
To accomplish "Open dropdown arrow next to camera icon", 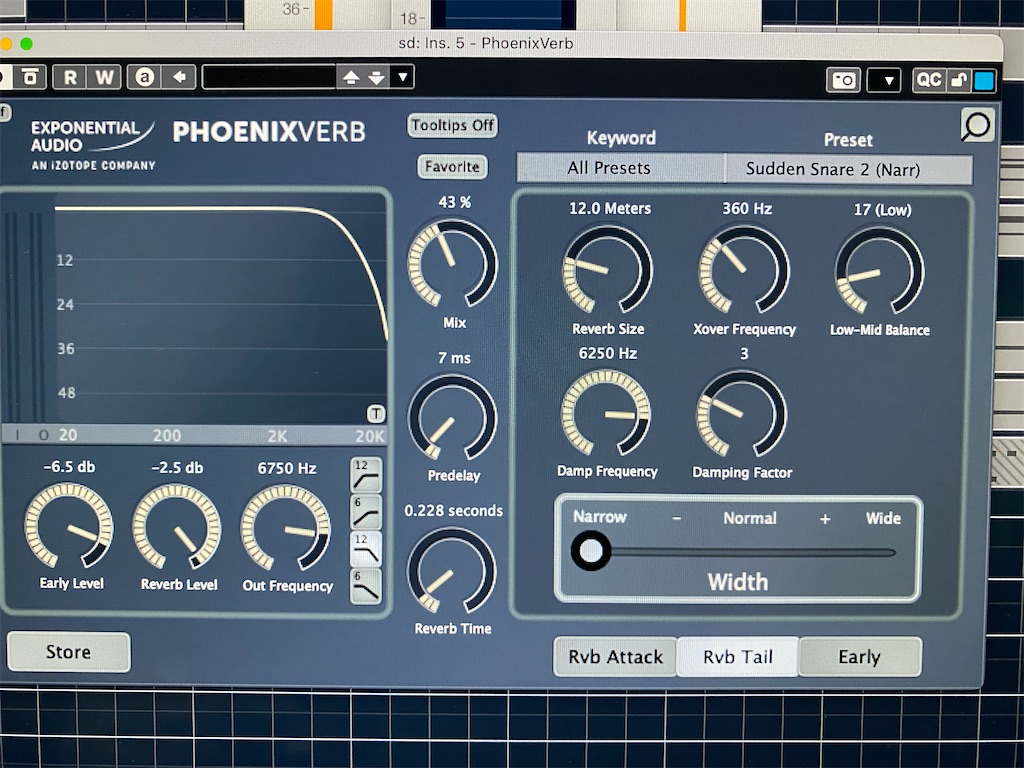I will coord(884,81).
